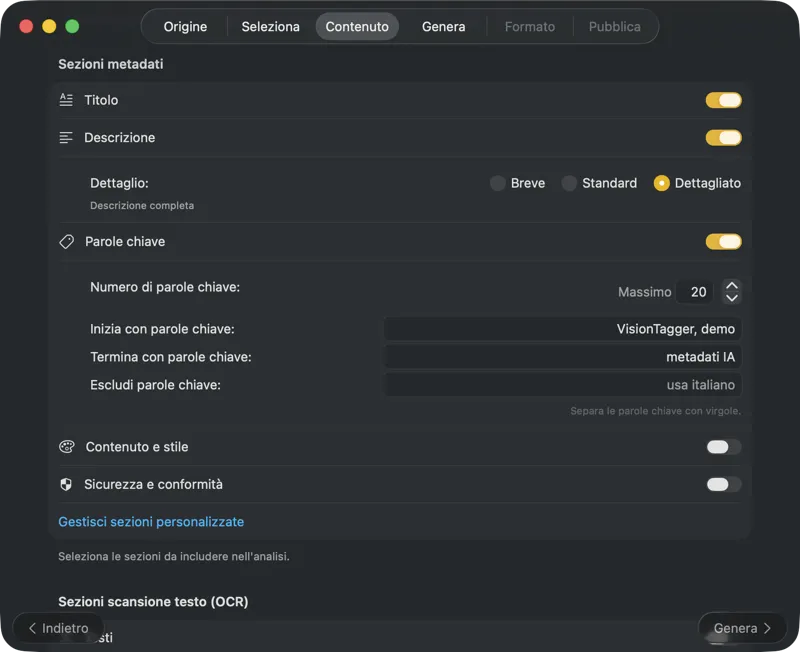This screenshot has width=800, height=652.
Task: Click the Descrizione paragraph lines icon
Action: pyautogui.click(x=66, y=138)
